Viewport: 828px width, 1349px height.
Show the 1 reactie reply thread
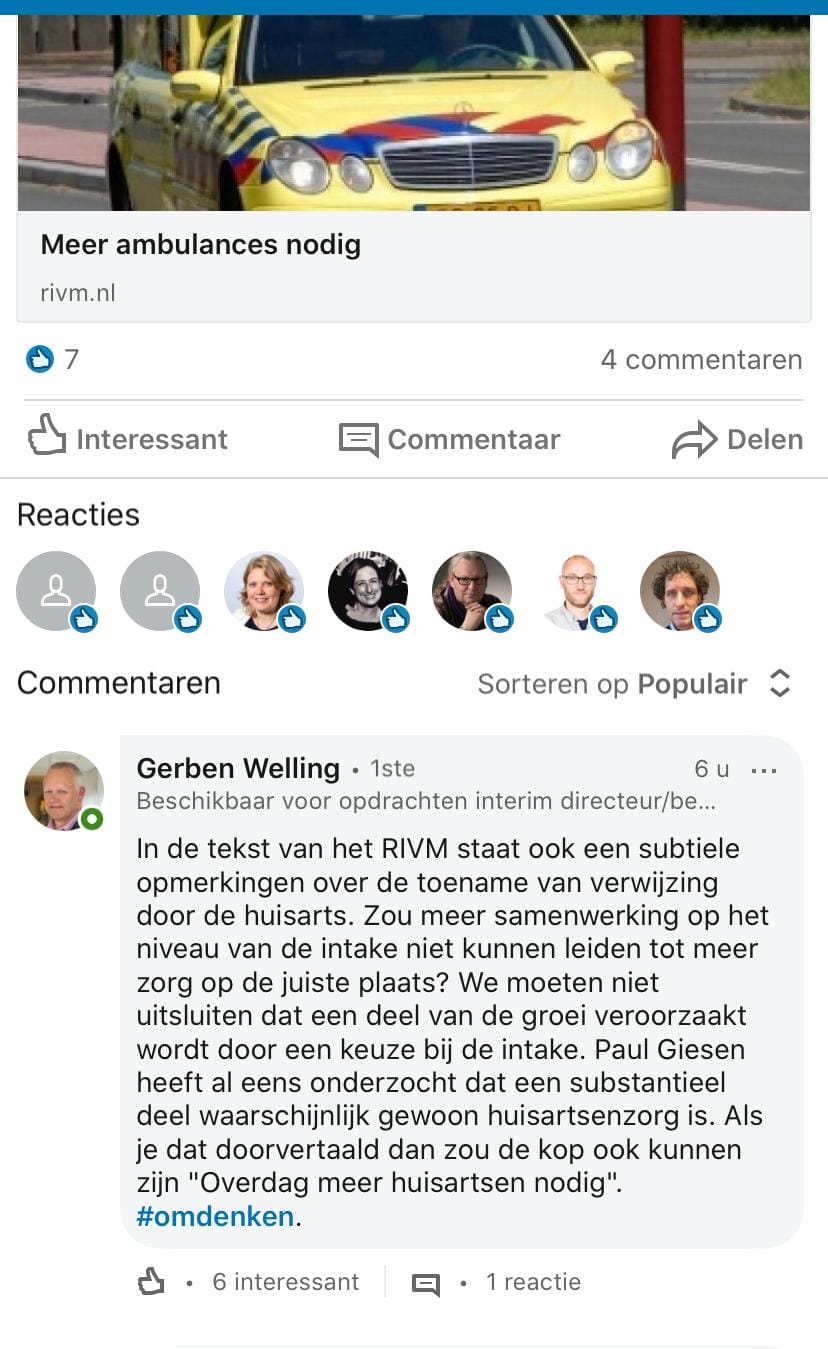point(532,1282)
